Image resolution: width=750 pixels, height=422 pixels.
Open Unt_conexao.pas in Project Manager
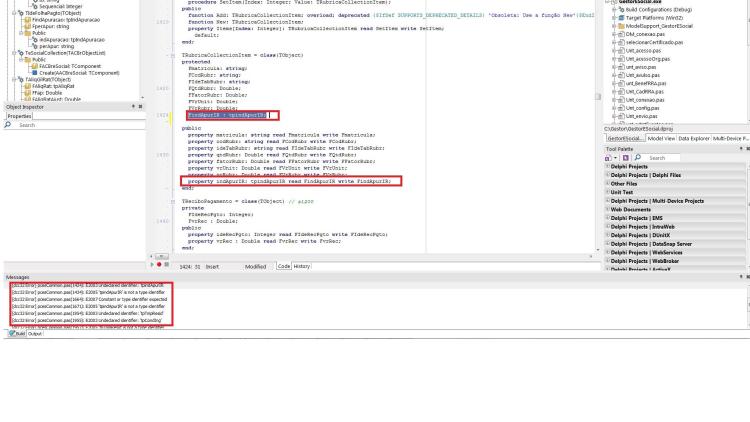(x=645, y=100)
